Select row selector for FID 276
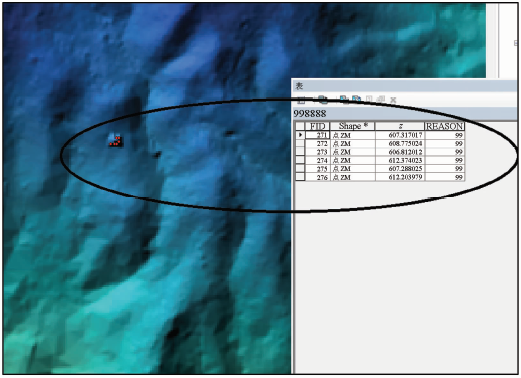The image size is (521, 378). click(300, 177)
